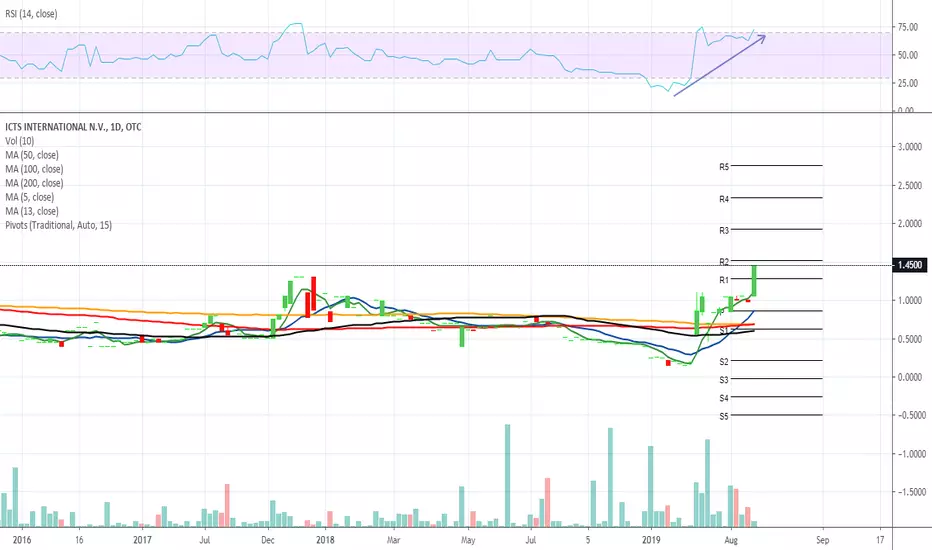Click the 3.0000 price scale value

(x=910, y=147)
